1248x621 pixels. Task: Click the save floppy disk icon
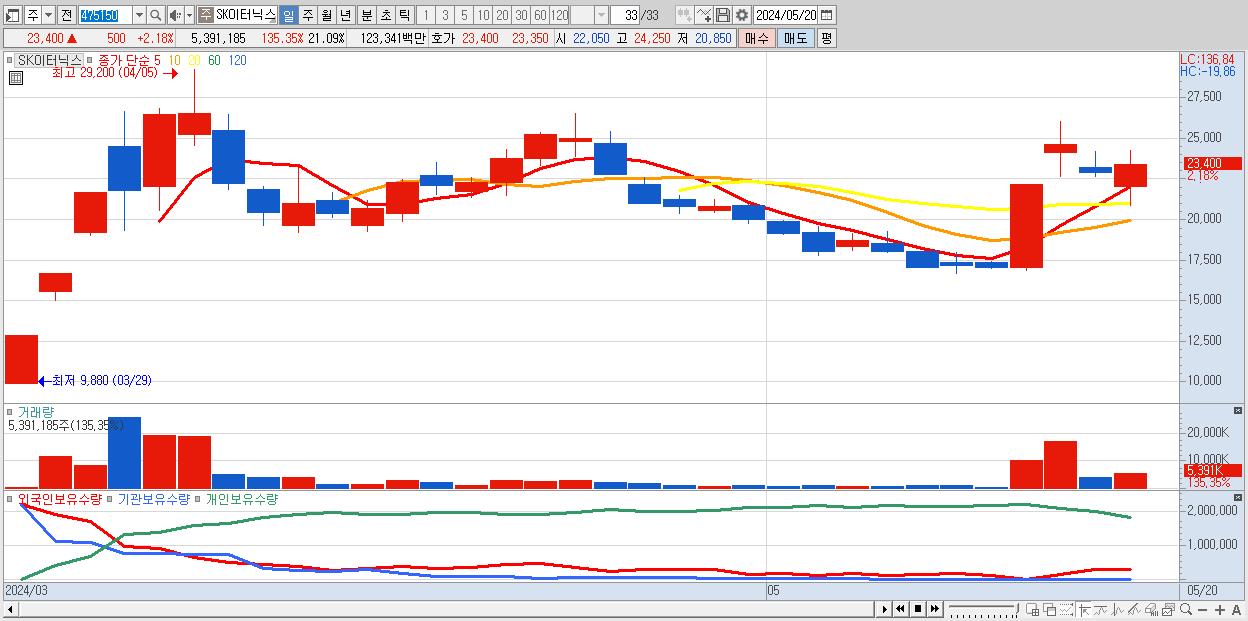(x=722, y=15)
